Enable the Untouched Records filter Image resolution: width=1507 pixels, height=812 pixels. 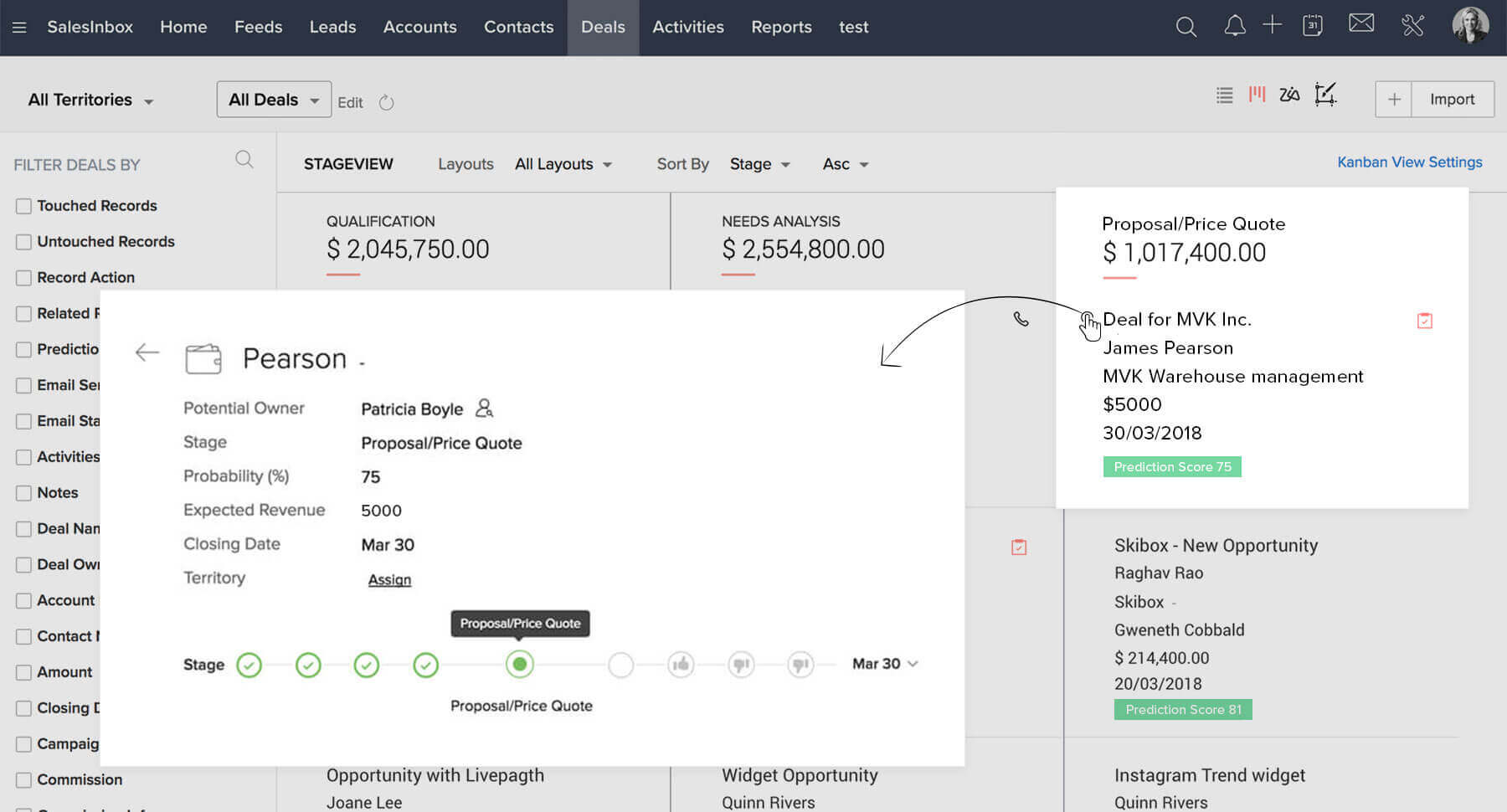pos(23,242)
